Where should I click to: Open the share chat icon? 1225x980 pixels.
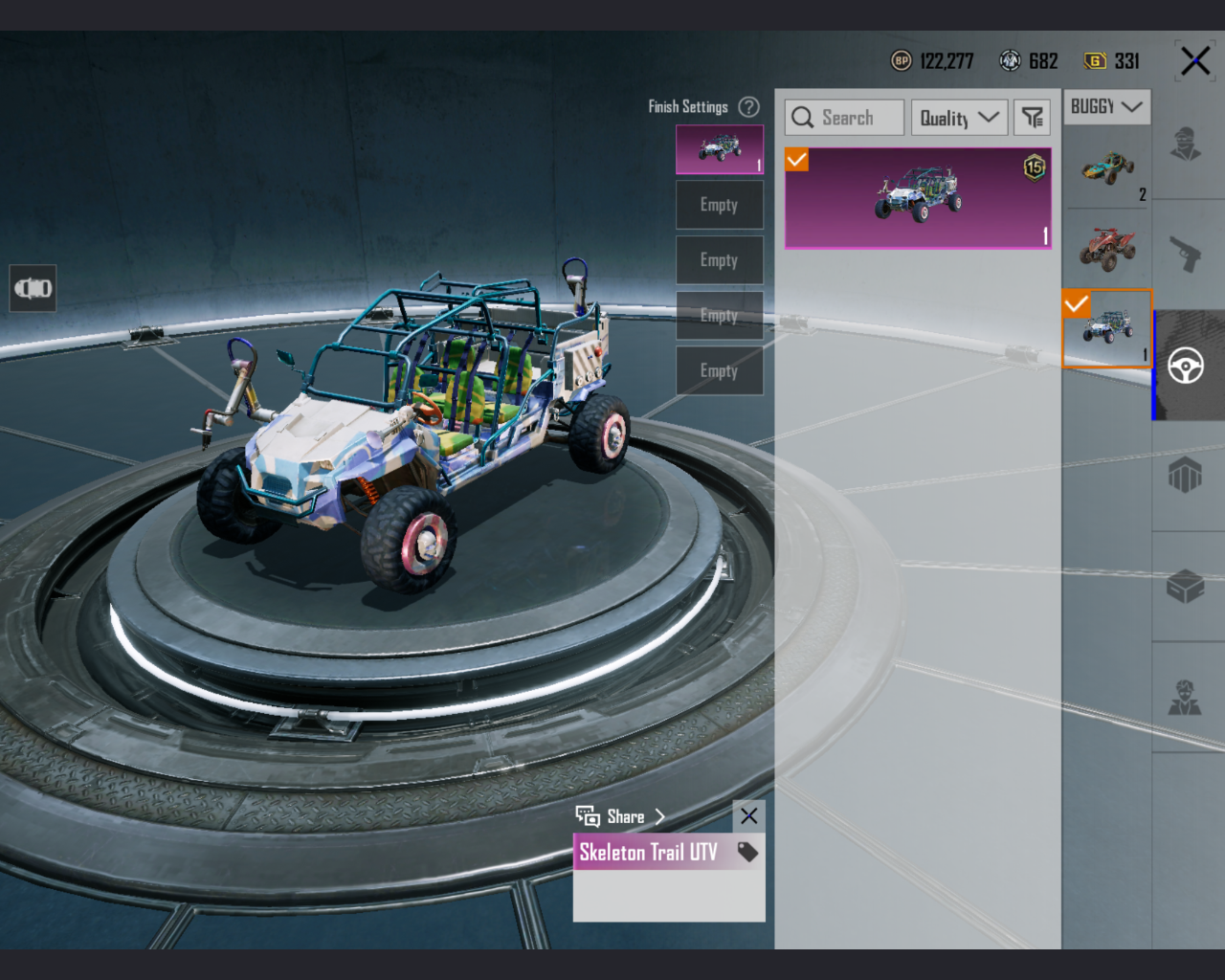click(588, 815)
